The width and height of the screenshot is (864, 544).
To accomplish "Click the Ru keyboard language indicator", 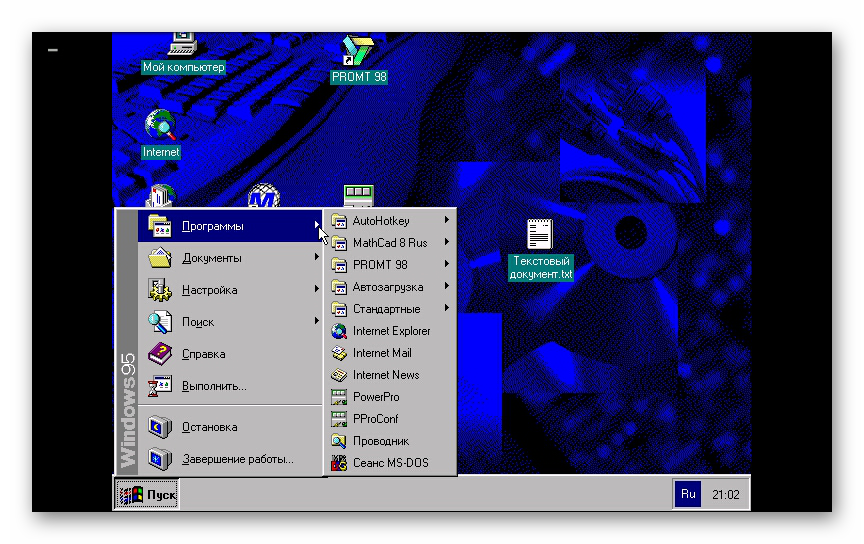I will (x=687, y=494).
